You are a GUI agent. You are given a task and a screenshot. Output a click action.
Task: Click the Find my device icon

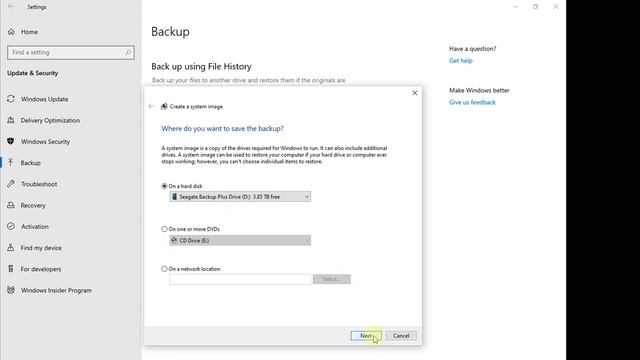[x=11, y=247]
